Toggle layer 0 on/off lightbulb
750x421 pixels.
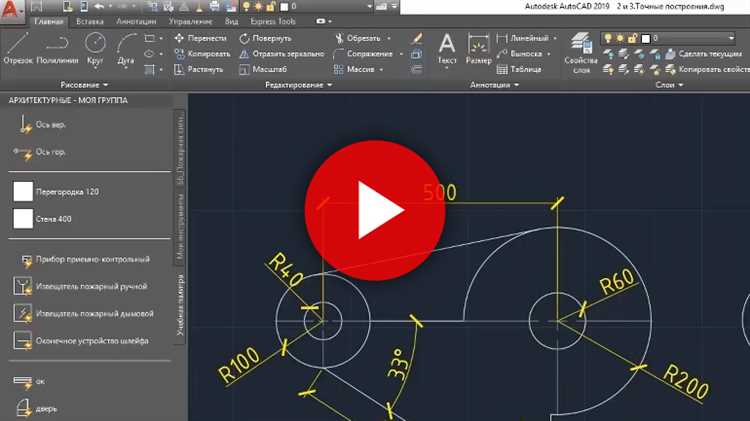point(607,38)
